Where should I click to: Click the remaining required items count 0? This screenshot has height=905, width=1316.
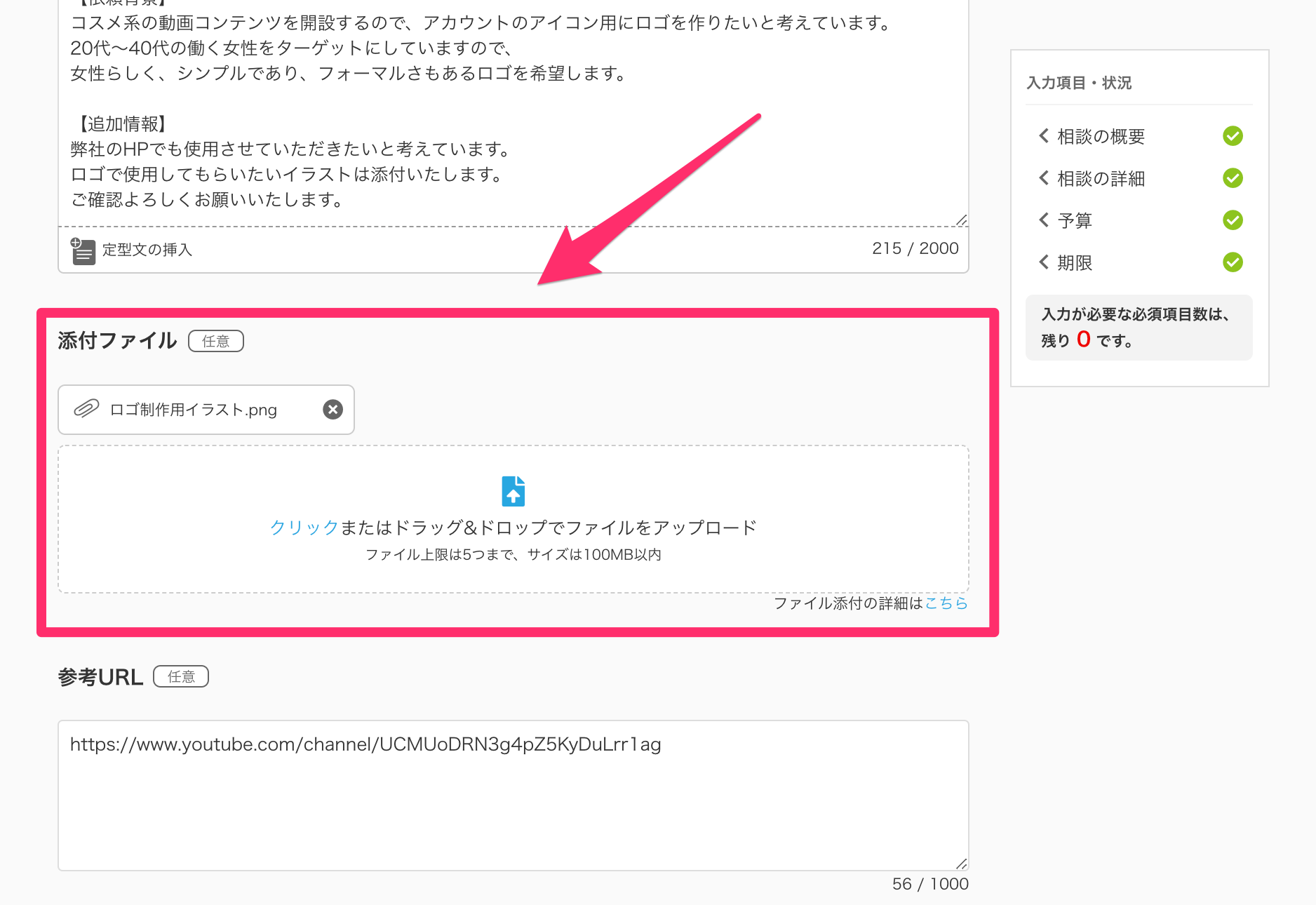(x=1084, y=340)
